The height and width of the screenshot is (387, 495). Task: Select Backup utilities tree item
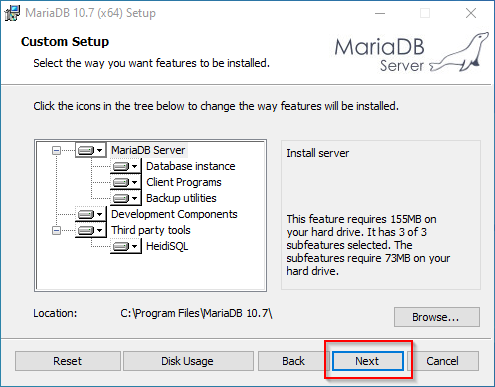pos(181,198)
